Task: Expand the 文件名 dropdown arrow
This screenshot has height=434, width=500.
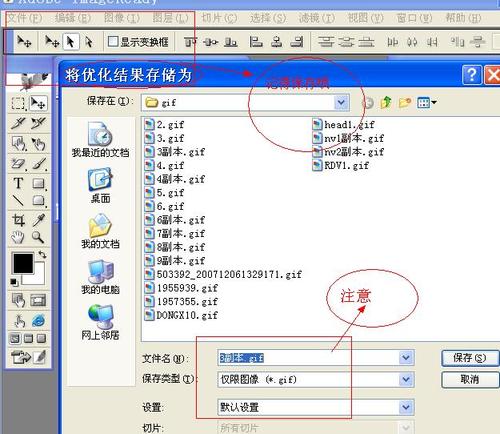Action: pos(406,358)
